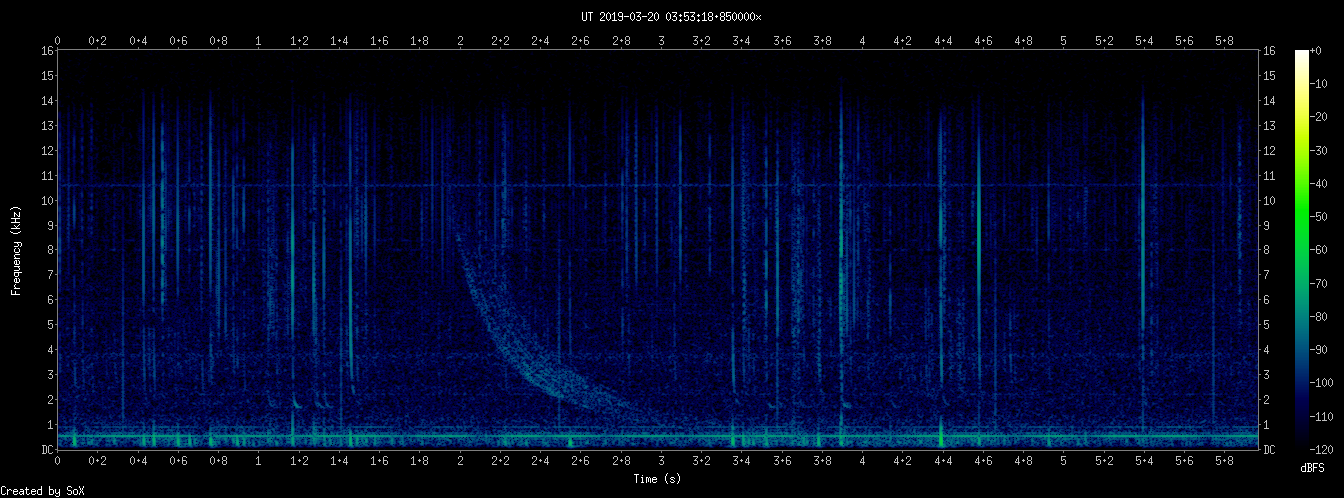Click the "DC" label on left frequency axis
This screenshot has height=498, width=1344.
47,450
